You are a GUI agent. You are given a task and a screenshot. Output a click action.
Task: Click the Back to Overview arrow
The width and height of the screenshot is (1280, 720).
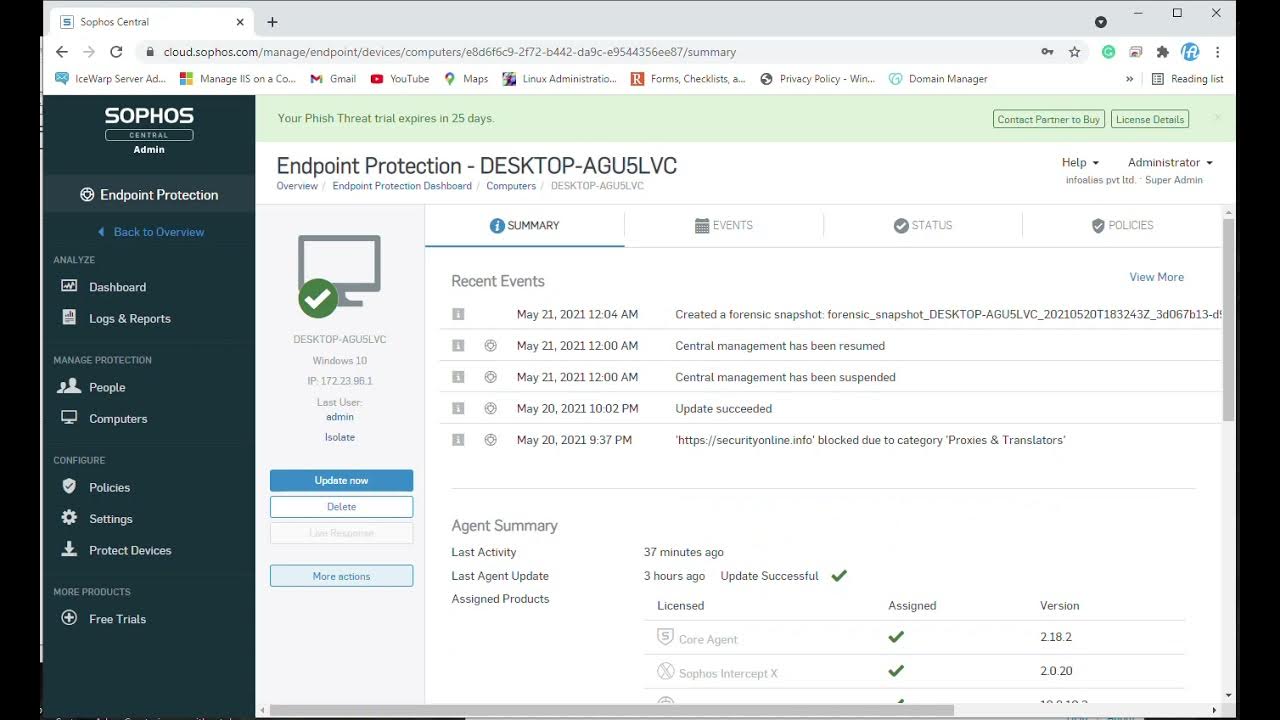(101, 232)
